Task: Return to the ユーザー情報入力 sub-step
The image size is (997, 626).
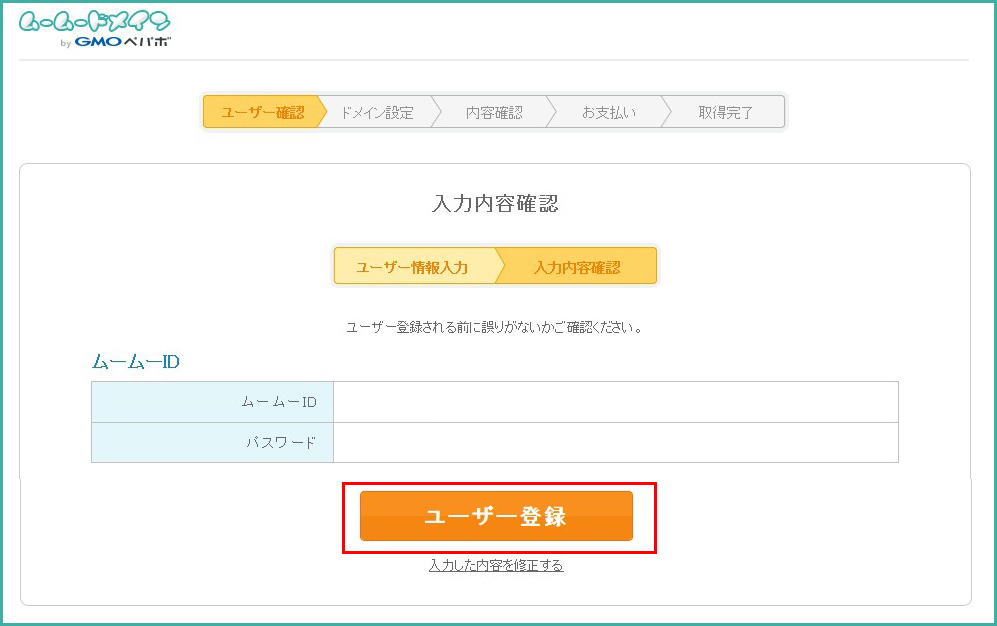Action: (412, 267)
